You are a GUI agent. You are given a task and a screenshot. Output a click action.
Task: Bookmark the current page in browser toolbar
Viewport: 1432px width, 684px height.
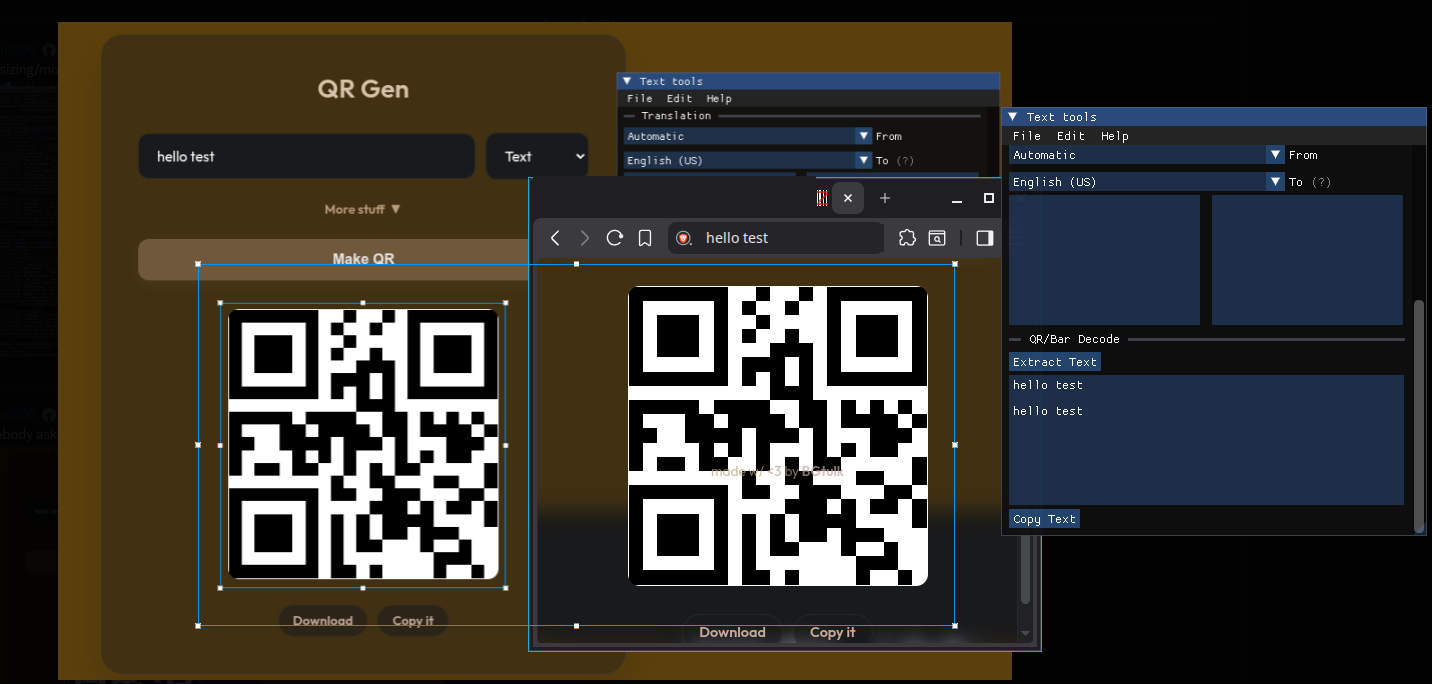tap(645, 238)
